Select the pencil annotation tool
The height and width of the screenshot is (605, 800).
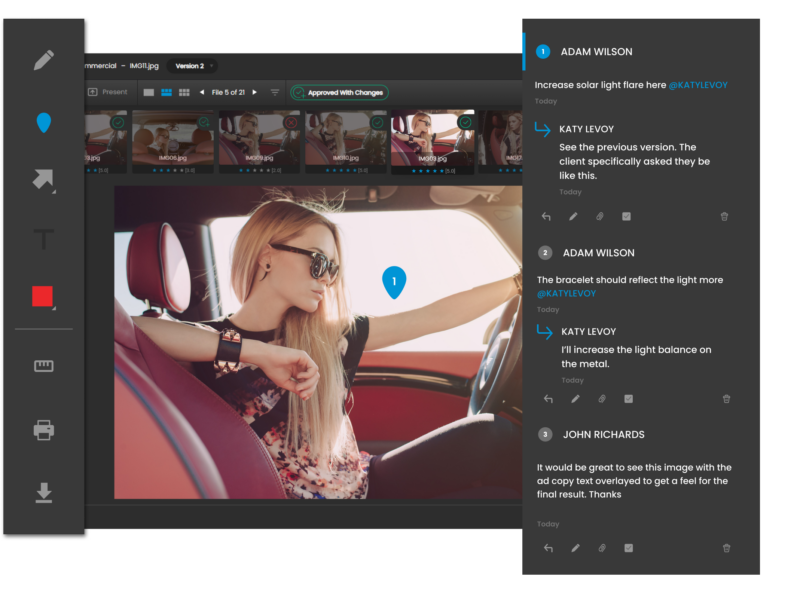point(43,60)
